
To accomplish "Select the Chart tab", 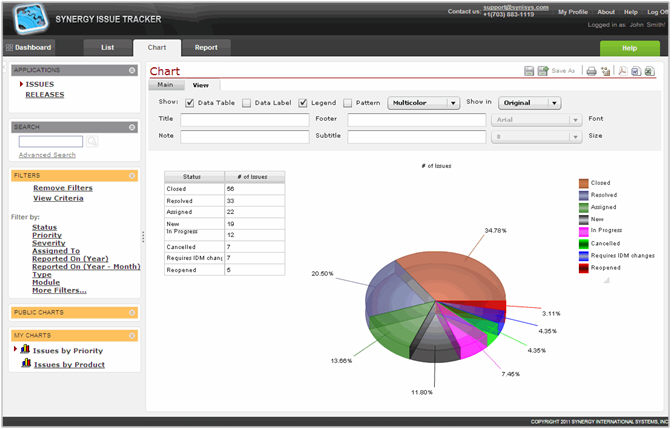I will click(157, 48).
